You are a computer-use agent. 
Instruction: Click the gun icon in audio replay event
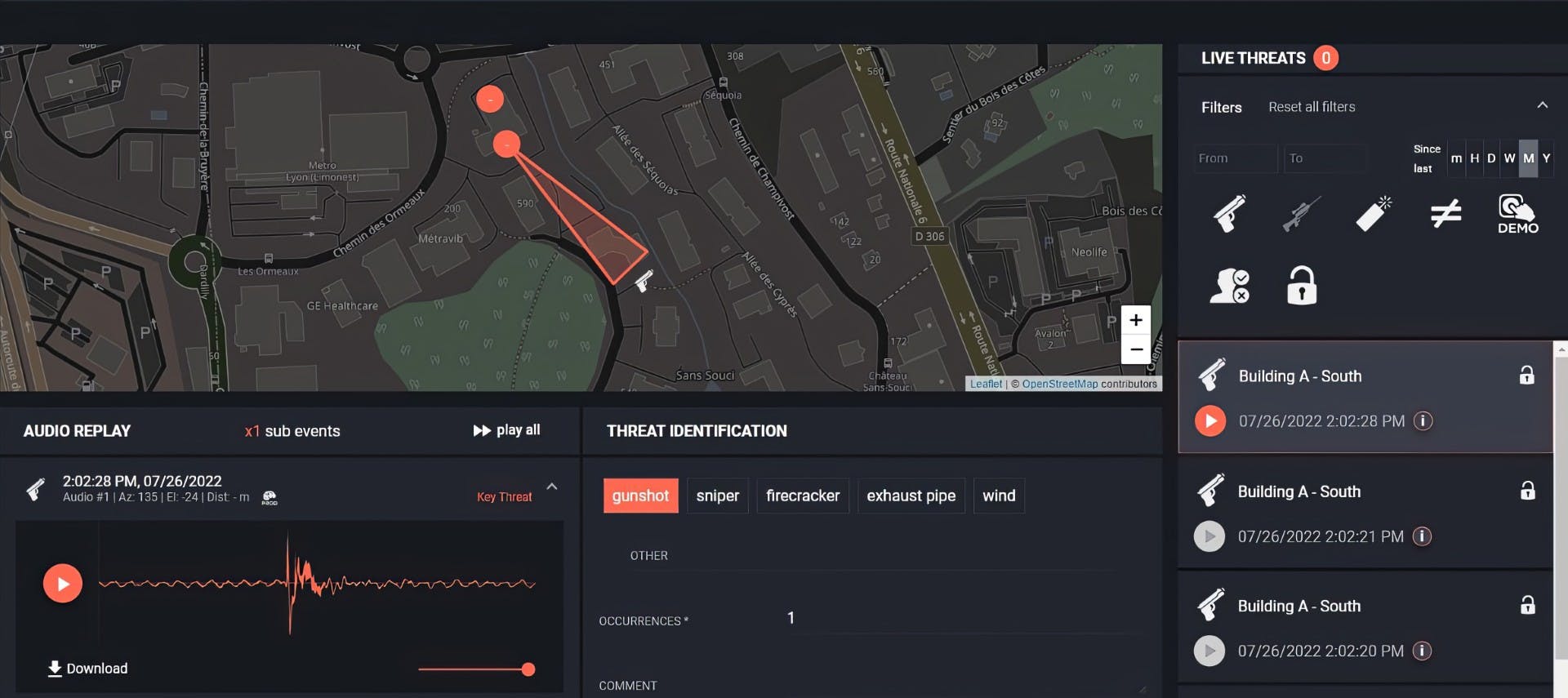(35, 489)
